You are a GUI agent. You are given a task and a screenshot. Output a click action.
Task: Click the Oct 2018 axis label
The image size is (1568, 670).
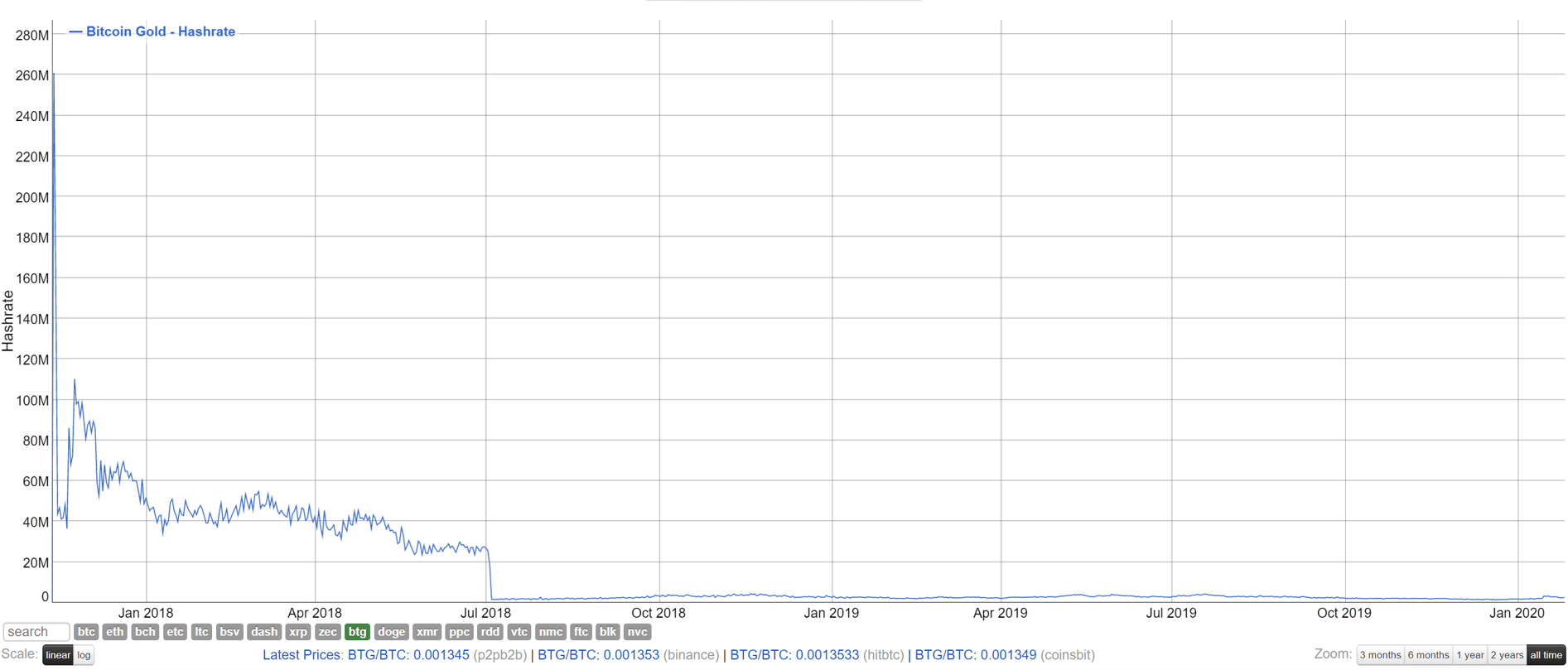point(659,613)
